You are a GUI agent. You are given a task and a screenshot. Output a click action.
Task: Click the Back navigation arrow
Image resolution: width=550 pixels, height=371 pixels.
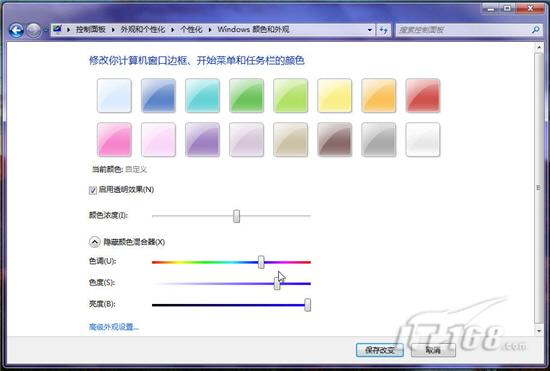16,31
